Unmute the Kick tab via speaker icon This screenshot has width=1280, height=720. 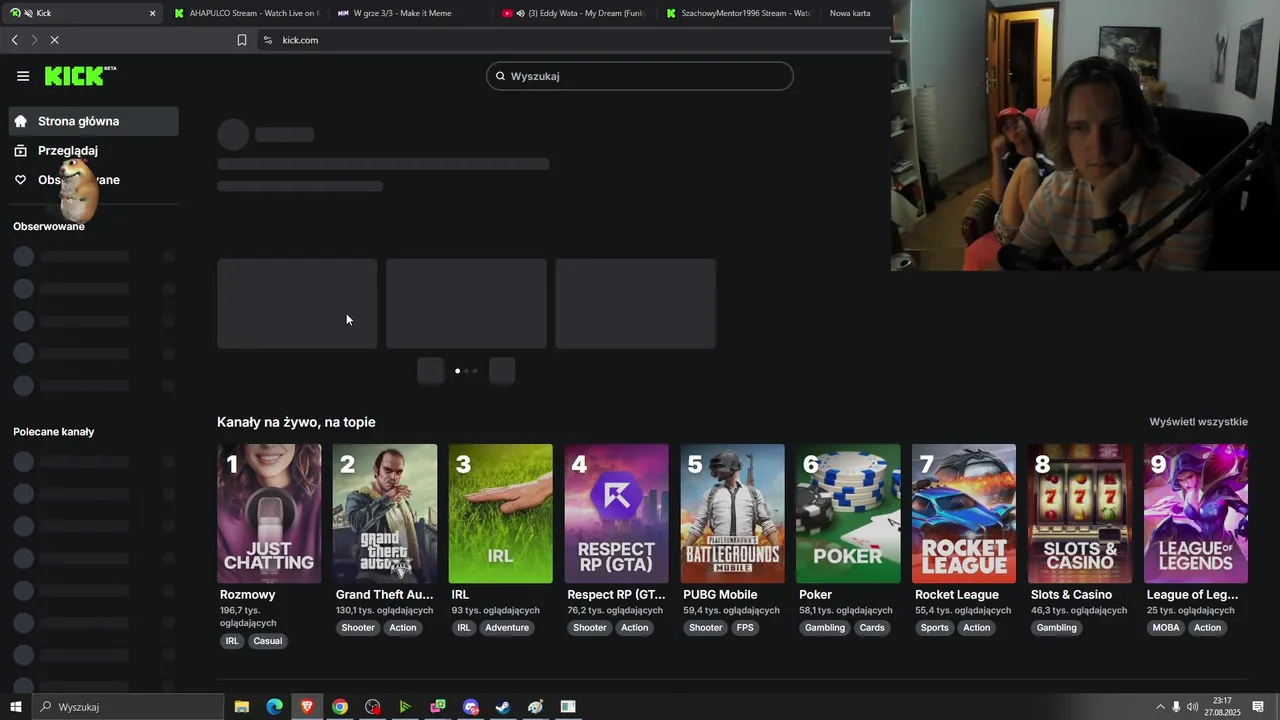pyautogui.click(x=27, y=13)
